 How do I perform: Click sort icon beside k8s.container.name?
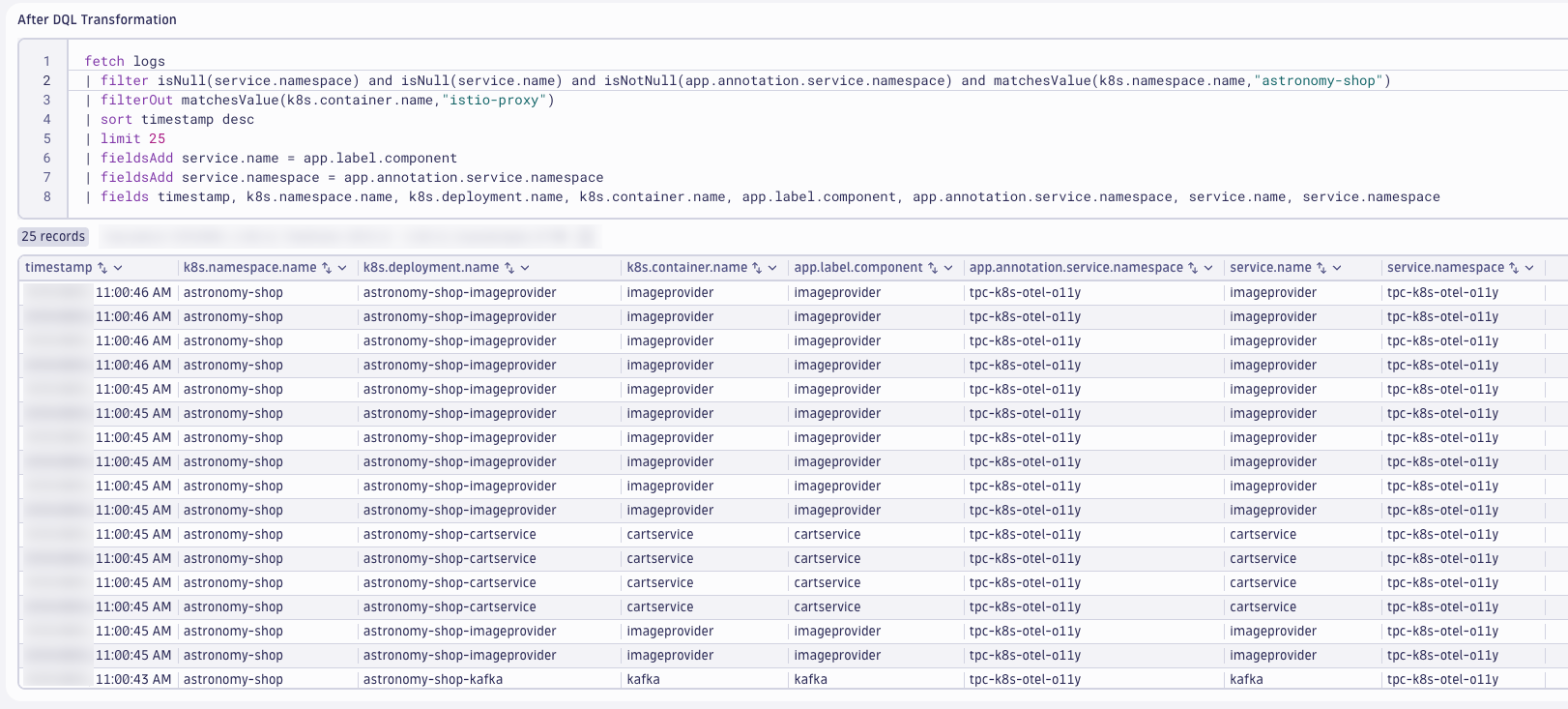pos(757,268)
